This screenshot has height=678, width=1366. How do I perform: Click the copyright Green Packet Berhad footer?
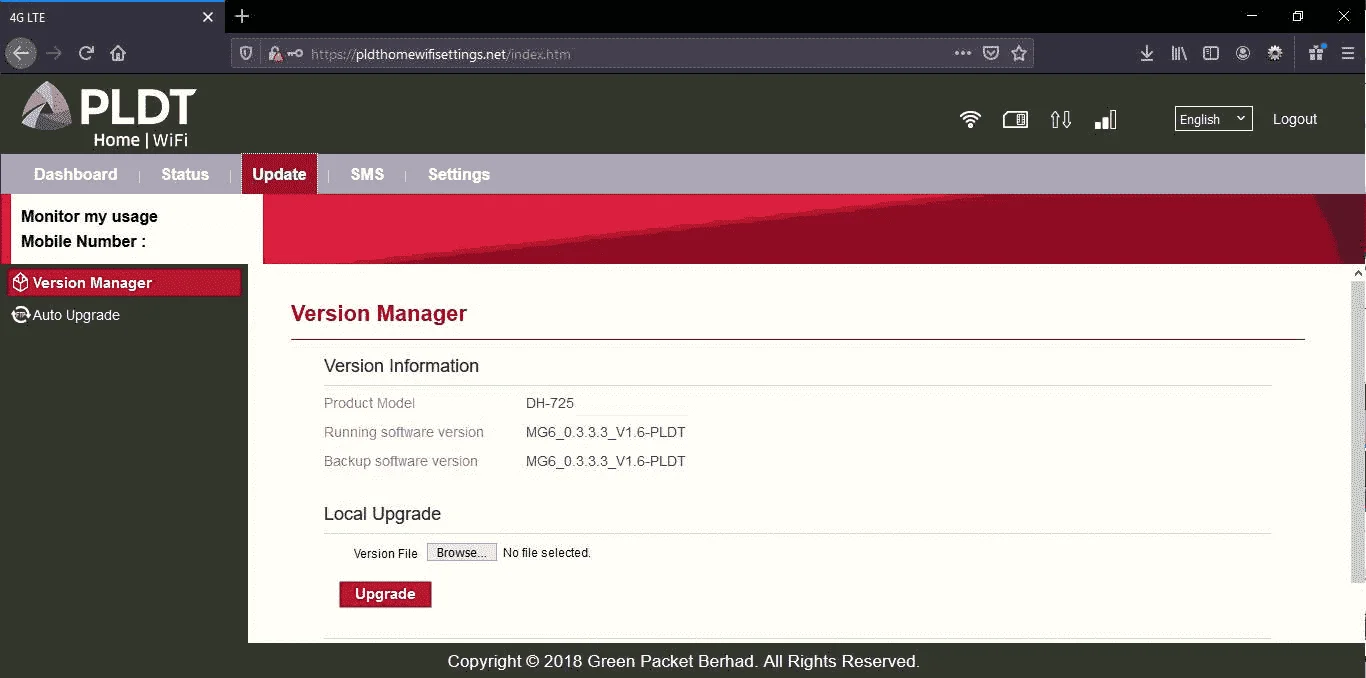pos(683,661)
